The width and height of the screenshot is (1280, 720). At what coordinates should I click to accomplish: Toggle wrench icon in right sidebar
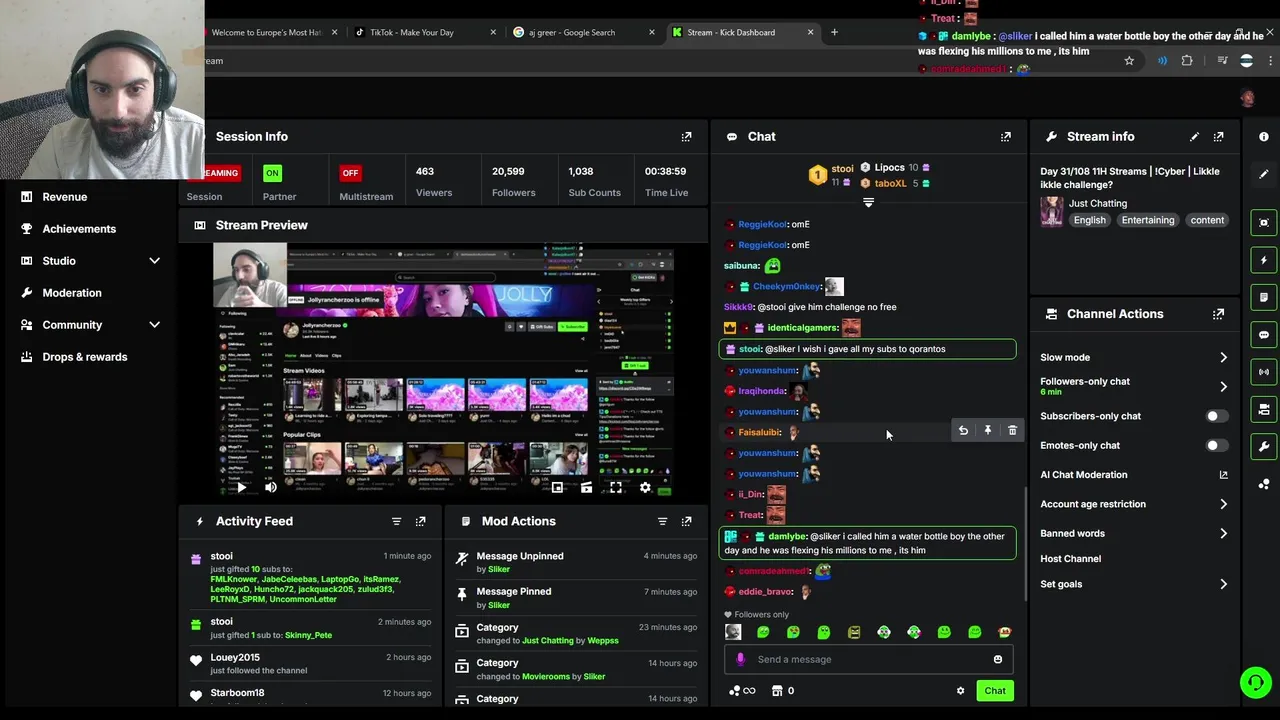(1264, 447)
